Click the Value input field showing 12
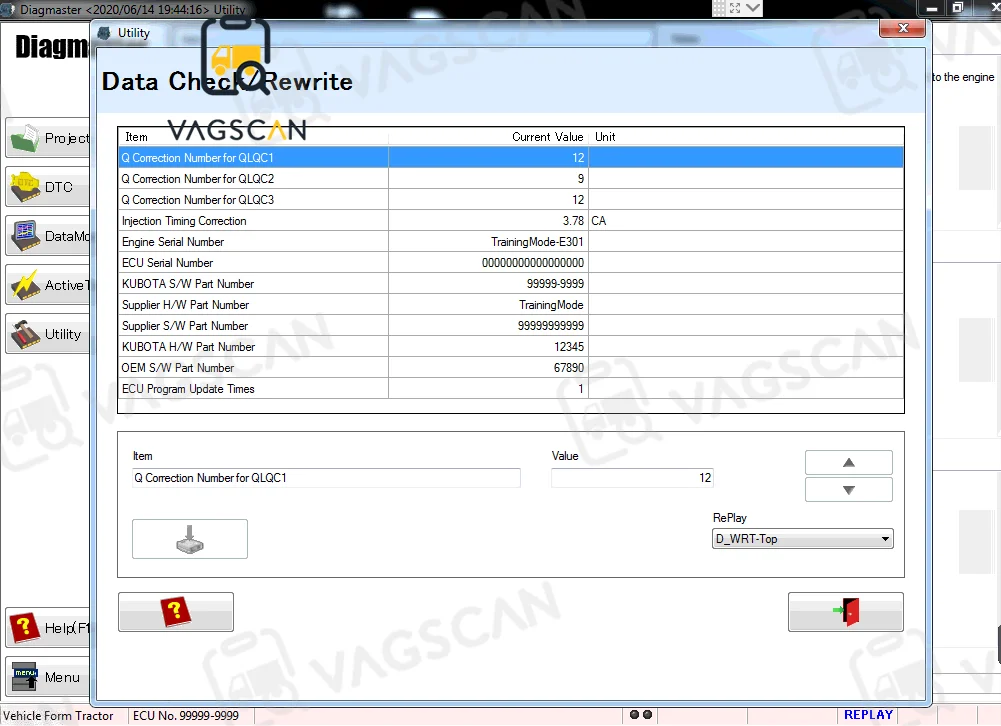1001x726 pixels. pyautogui.click(x=632, y=478)
